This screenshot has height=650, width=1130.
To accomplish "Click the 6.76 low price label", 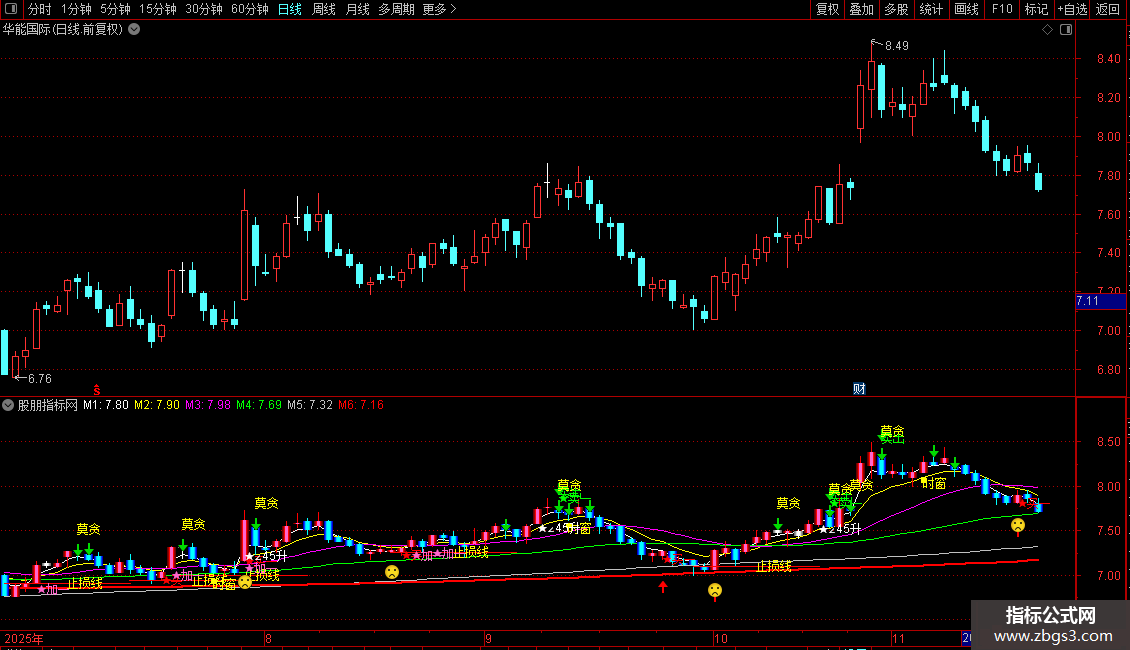I will [x=40, y=378].
